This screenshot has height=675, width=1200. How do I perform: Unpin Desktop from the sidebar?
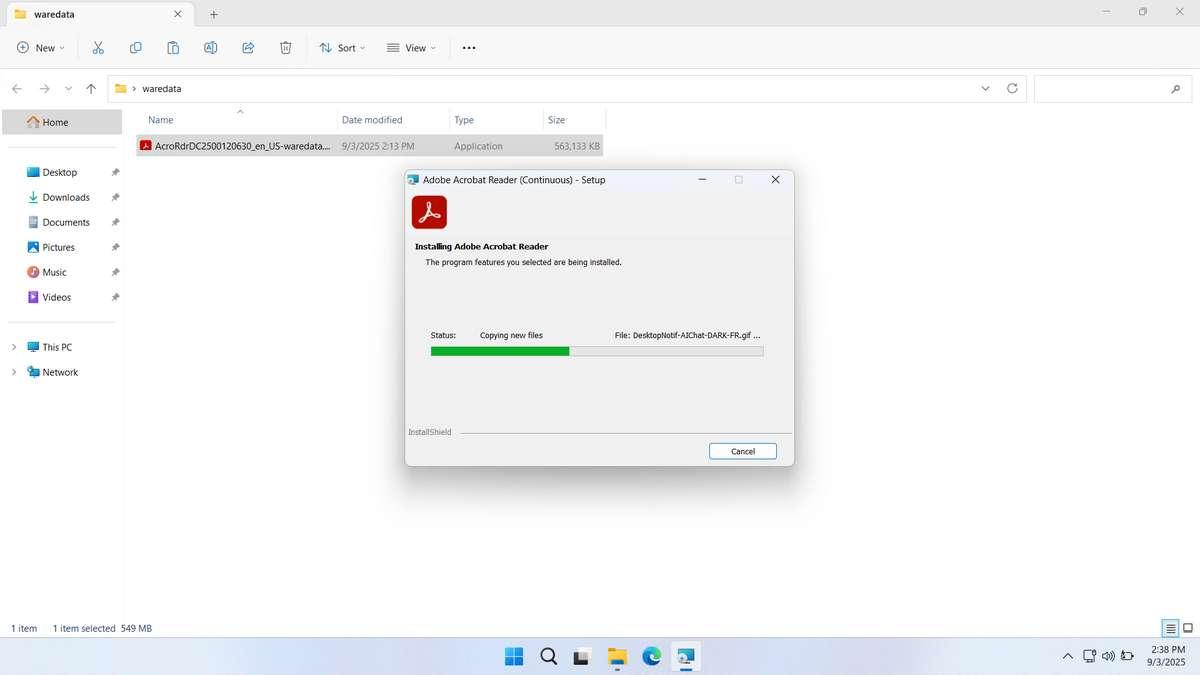point(116,171)
